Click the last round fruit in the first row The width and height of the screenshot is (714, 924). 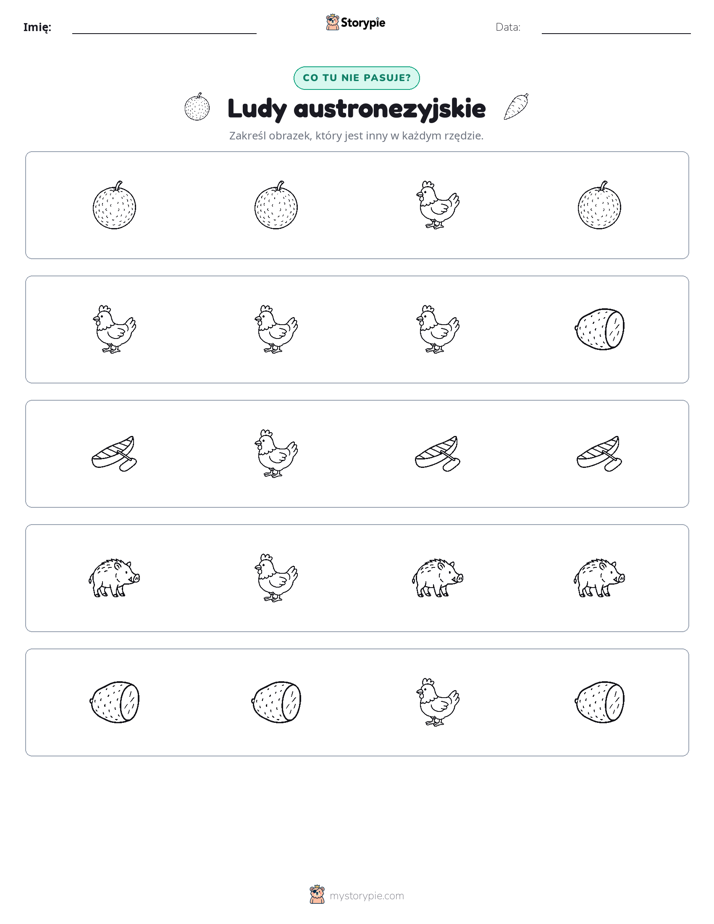click(600, 204)
